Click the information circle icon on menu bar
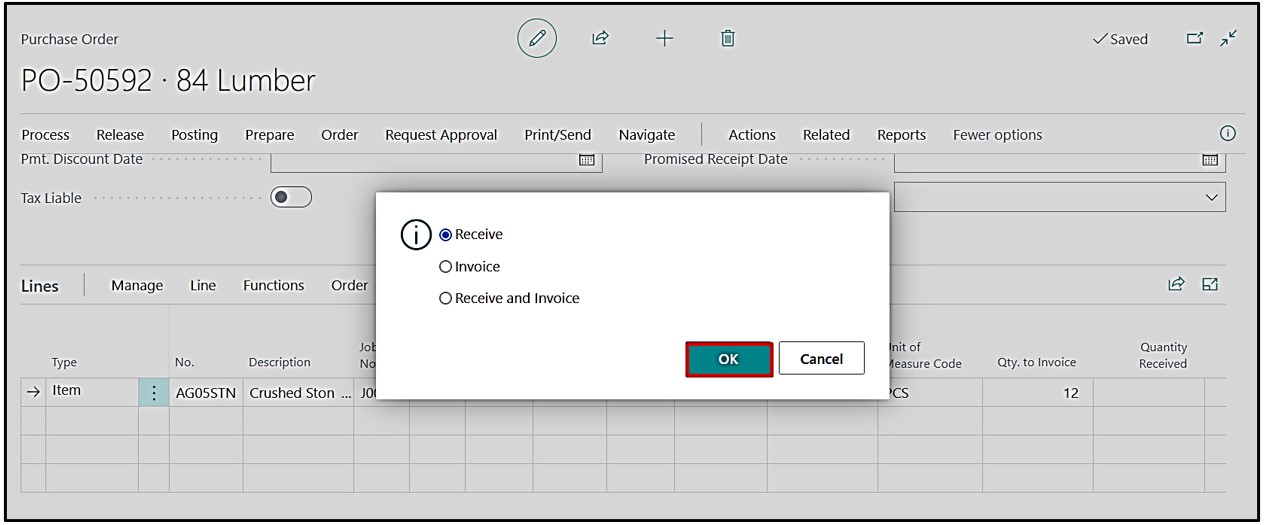Viewport: 1264px width, 525px height. 1228,134
